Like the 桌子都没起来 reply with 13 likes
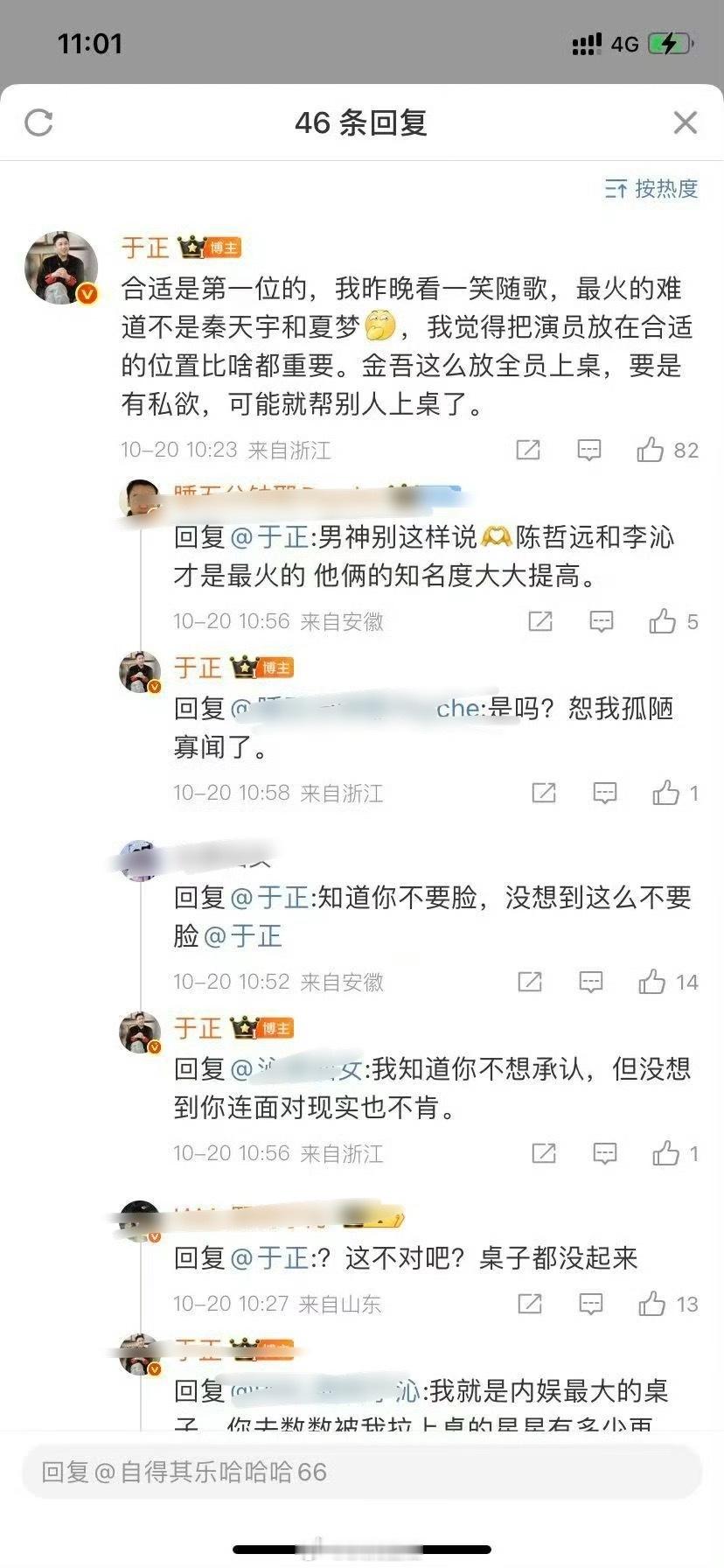Screen dimensions: 724x1568 tap(668, 1304)
